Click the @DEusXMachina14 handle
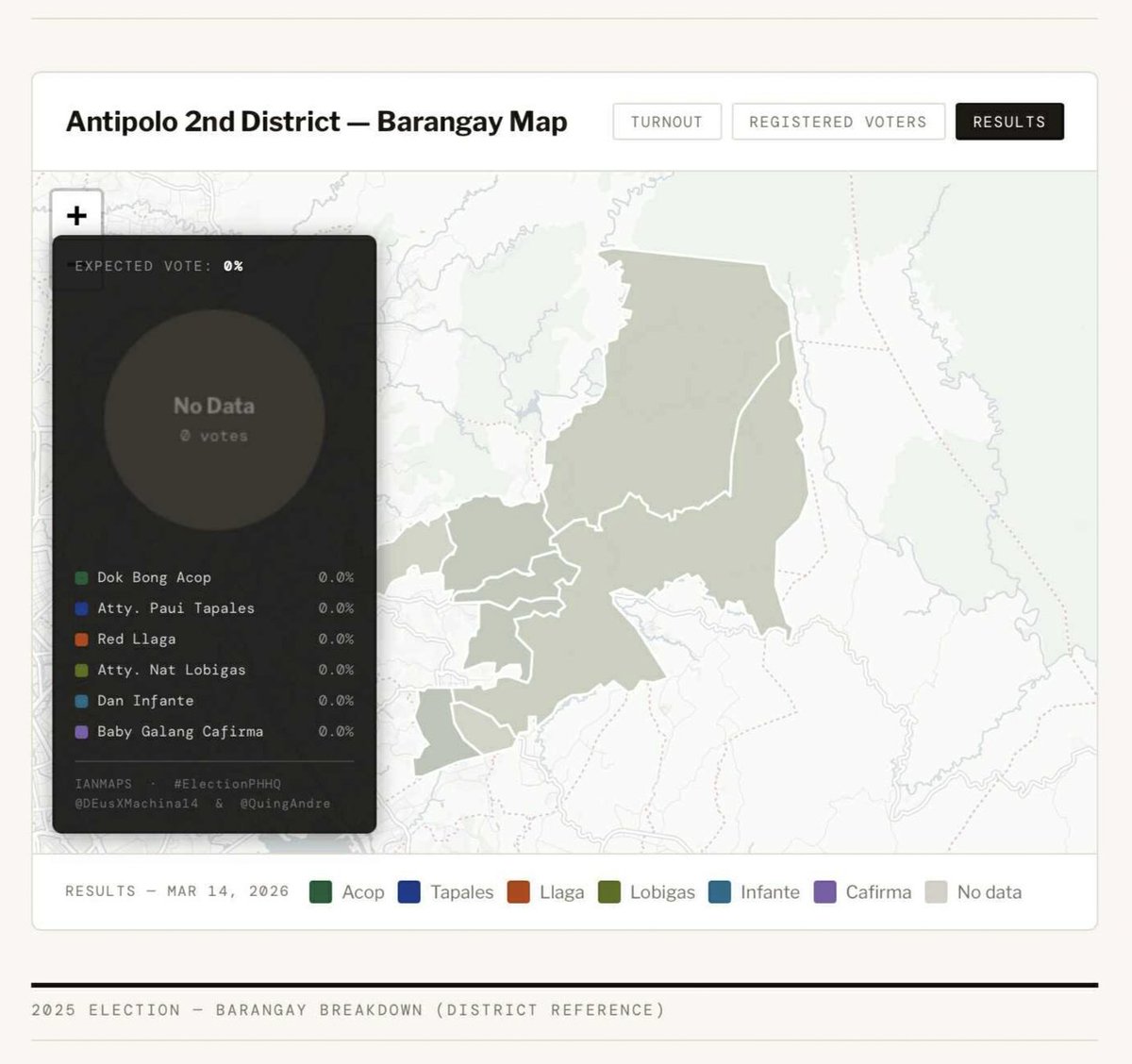Screen dimensions: 1132x1064 pos(137,804)
